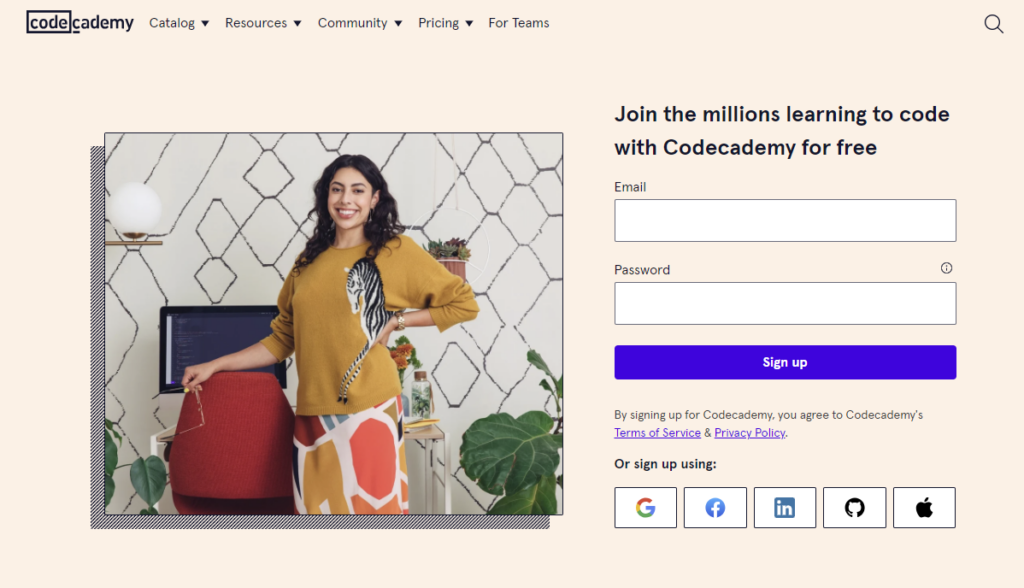Screen dimensions: 1024x588
Task: Go to For Teams page
Action: click(519, 23)
